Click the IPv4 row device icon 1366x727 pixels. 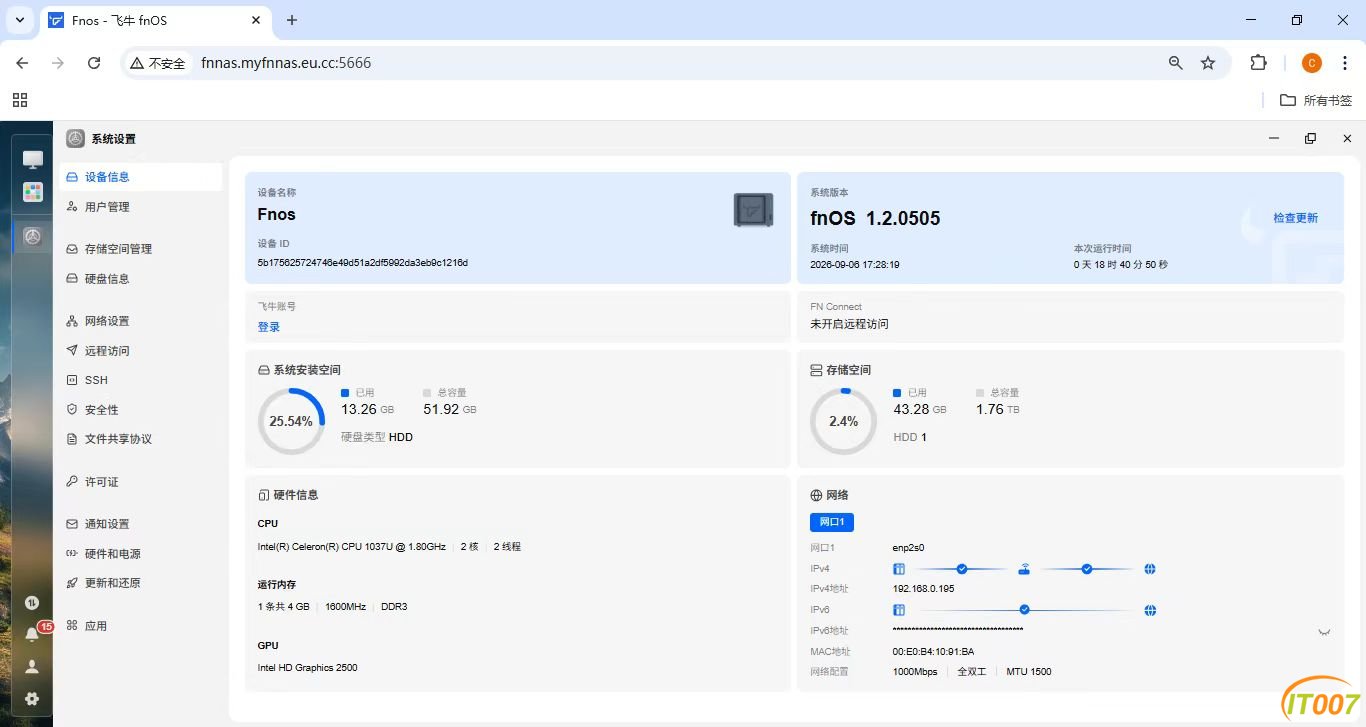click(899, 569)
